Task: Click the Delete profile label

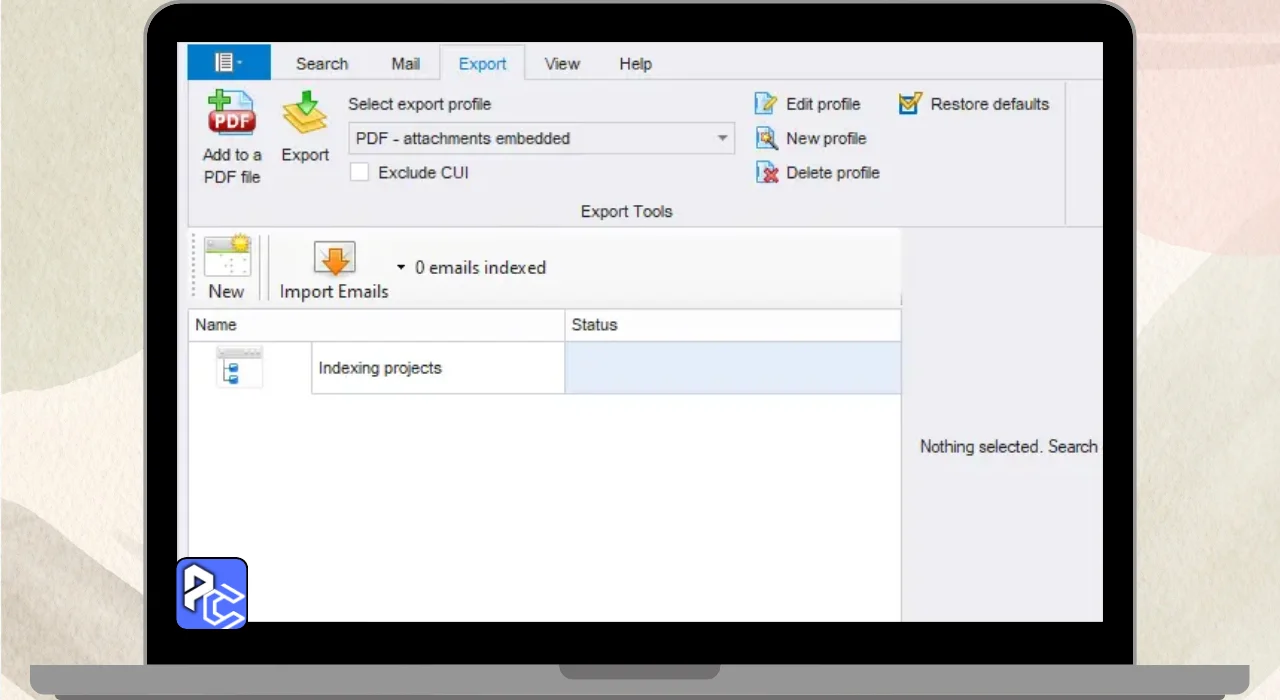Action: coord(833,173)
